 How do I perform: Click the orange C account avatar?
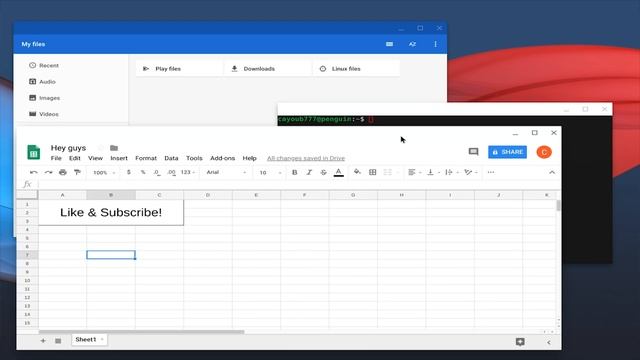544,152
